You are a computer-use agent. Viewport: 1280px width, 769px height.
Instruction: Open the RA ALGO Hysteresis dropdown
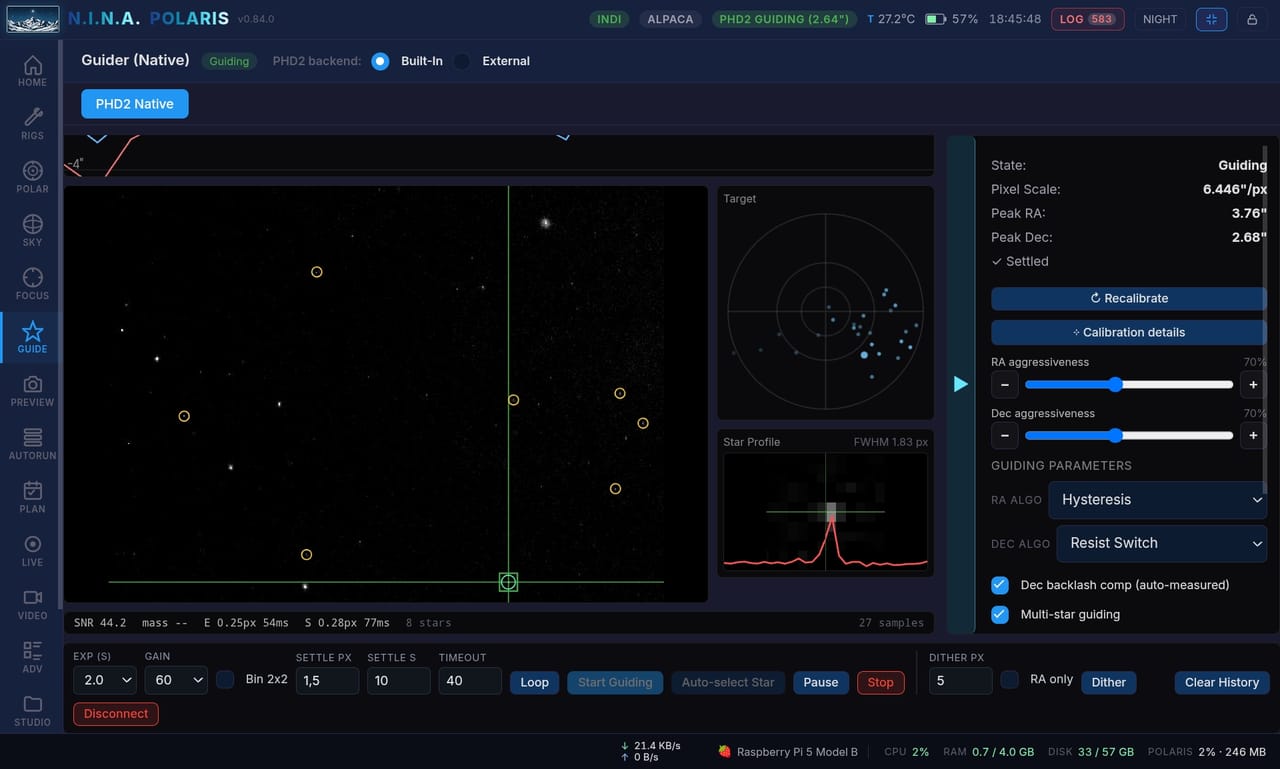click(x=1158, y=500)
